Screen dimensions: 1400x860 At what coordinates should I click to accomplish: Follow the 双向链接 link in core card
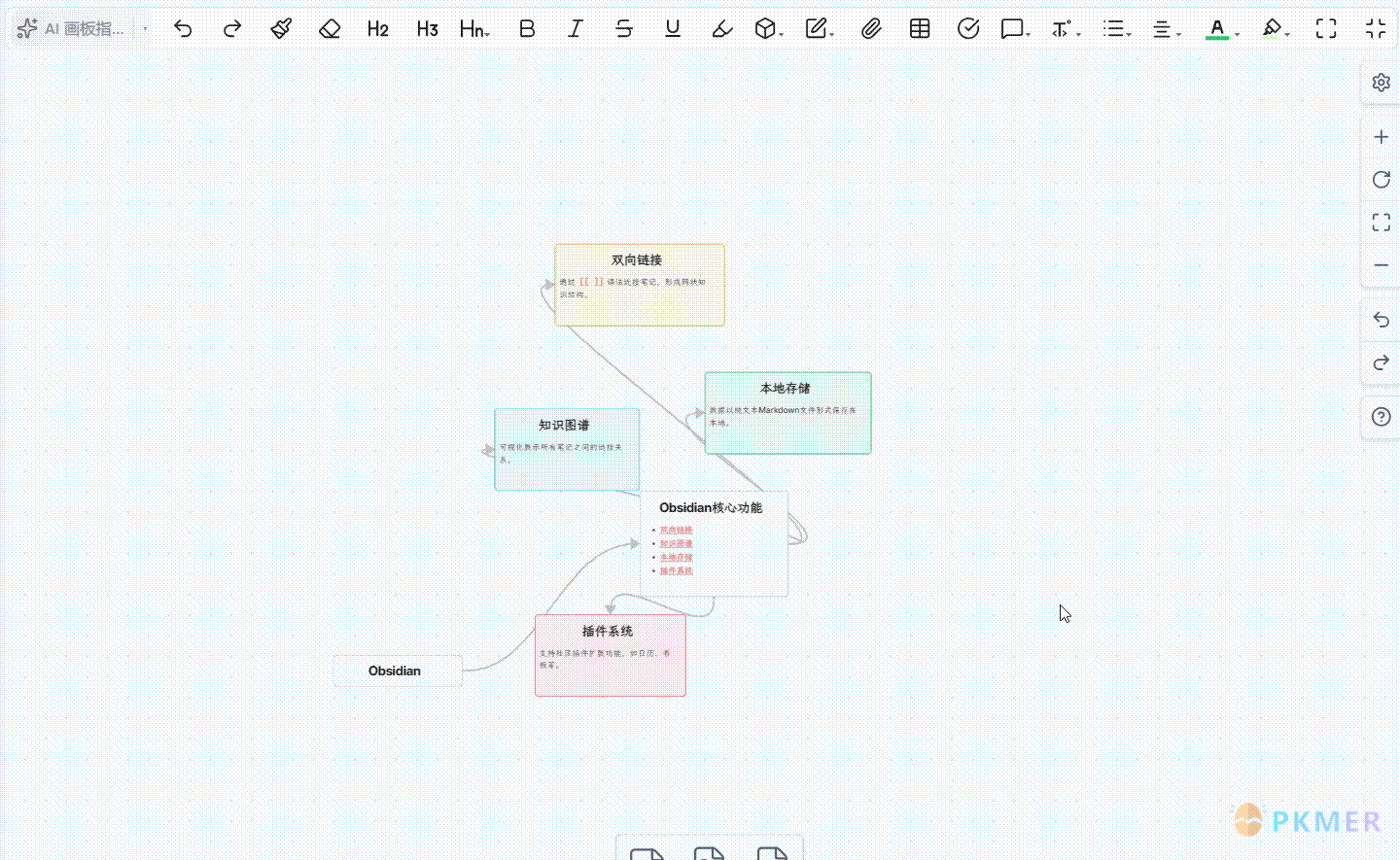677,531
